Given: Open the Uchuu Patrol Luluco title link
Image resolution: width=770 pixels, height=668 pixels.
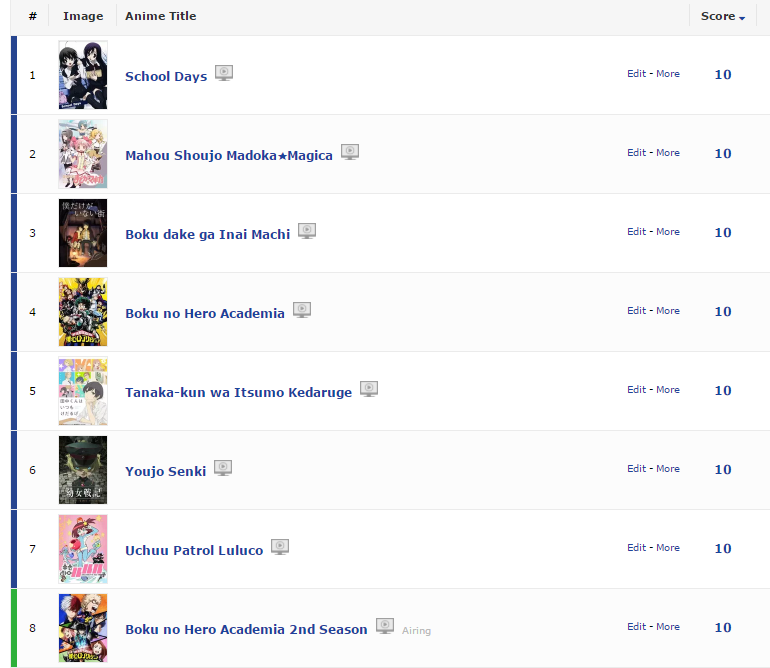Looking at the screenshot, I should 194,550.
